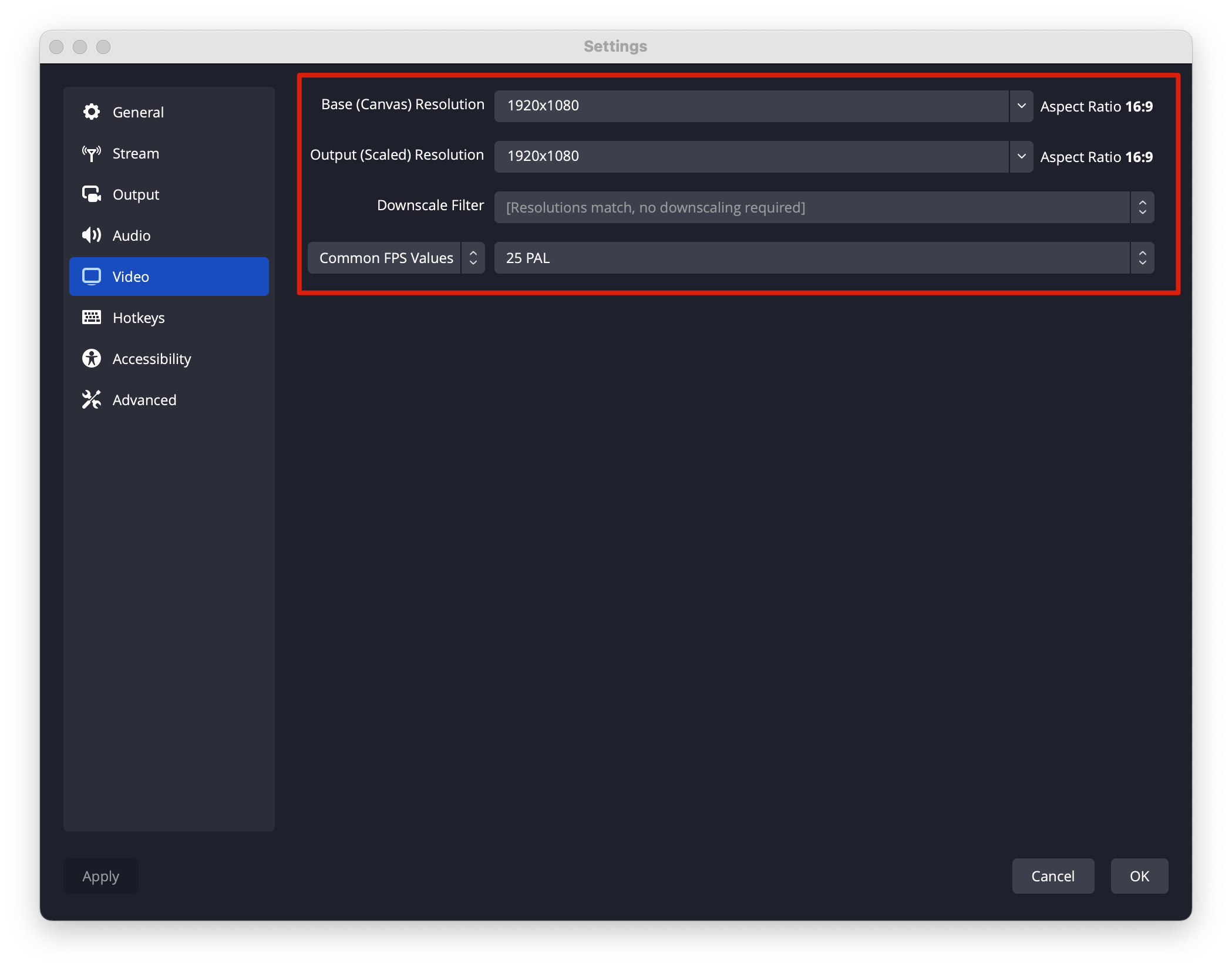Click the Stream antenna icon

click(92, 153)
